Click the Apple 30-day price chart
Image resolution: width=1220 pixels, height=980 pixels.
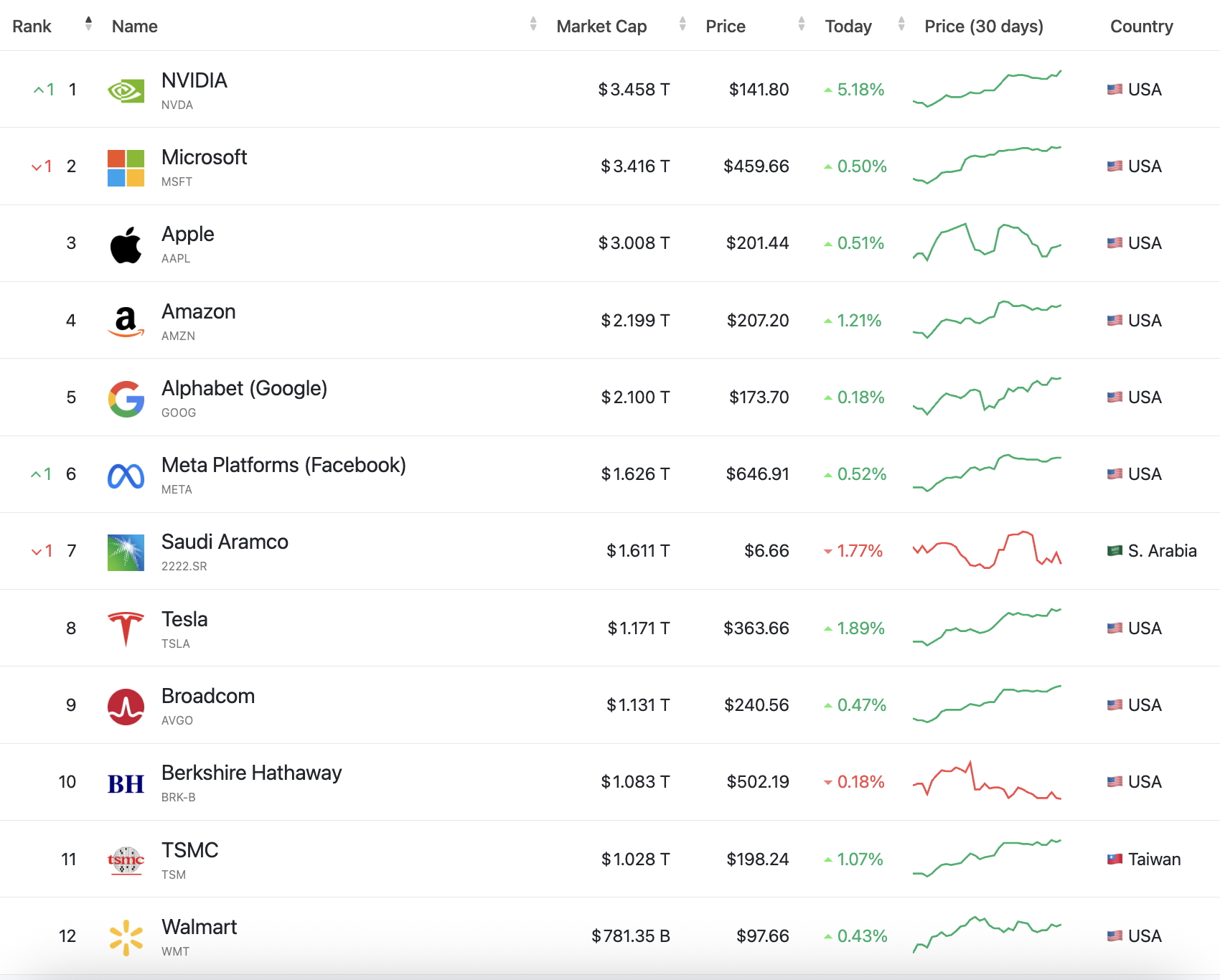coord(987,242)
